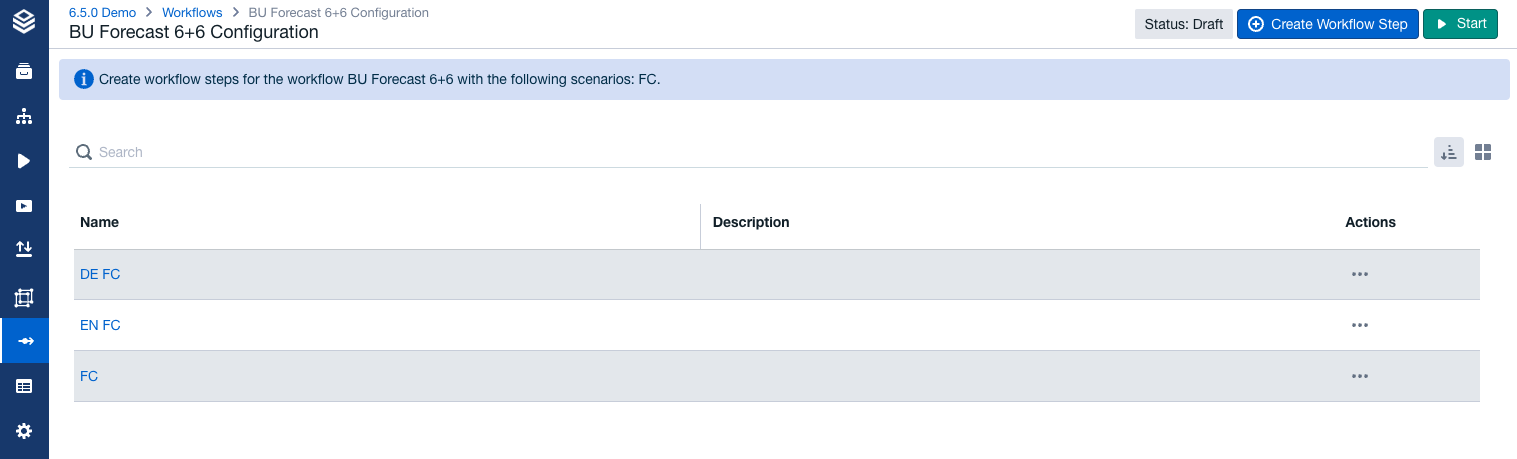Image resolution: width=1517 pixels, height=459 pixels.
Task: Open actions menu for FC row
Action: 1359,376
